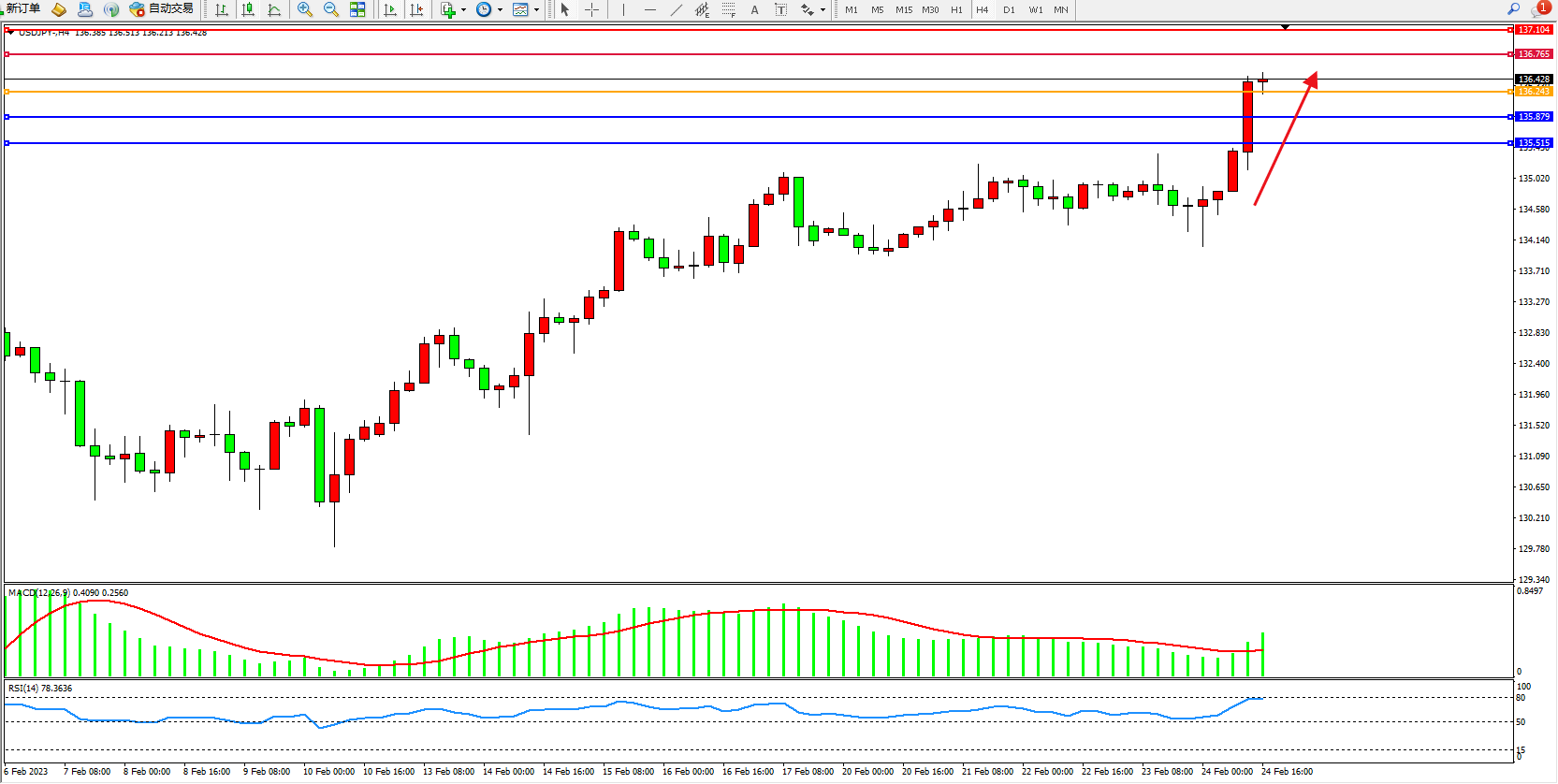Click the search magnifier icon

click(1513, 8)
